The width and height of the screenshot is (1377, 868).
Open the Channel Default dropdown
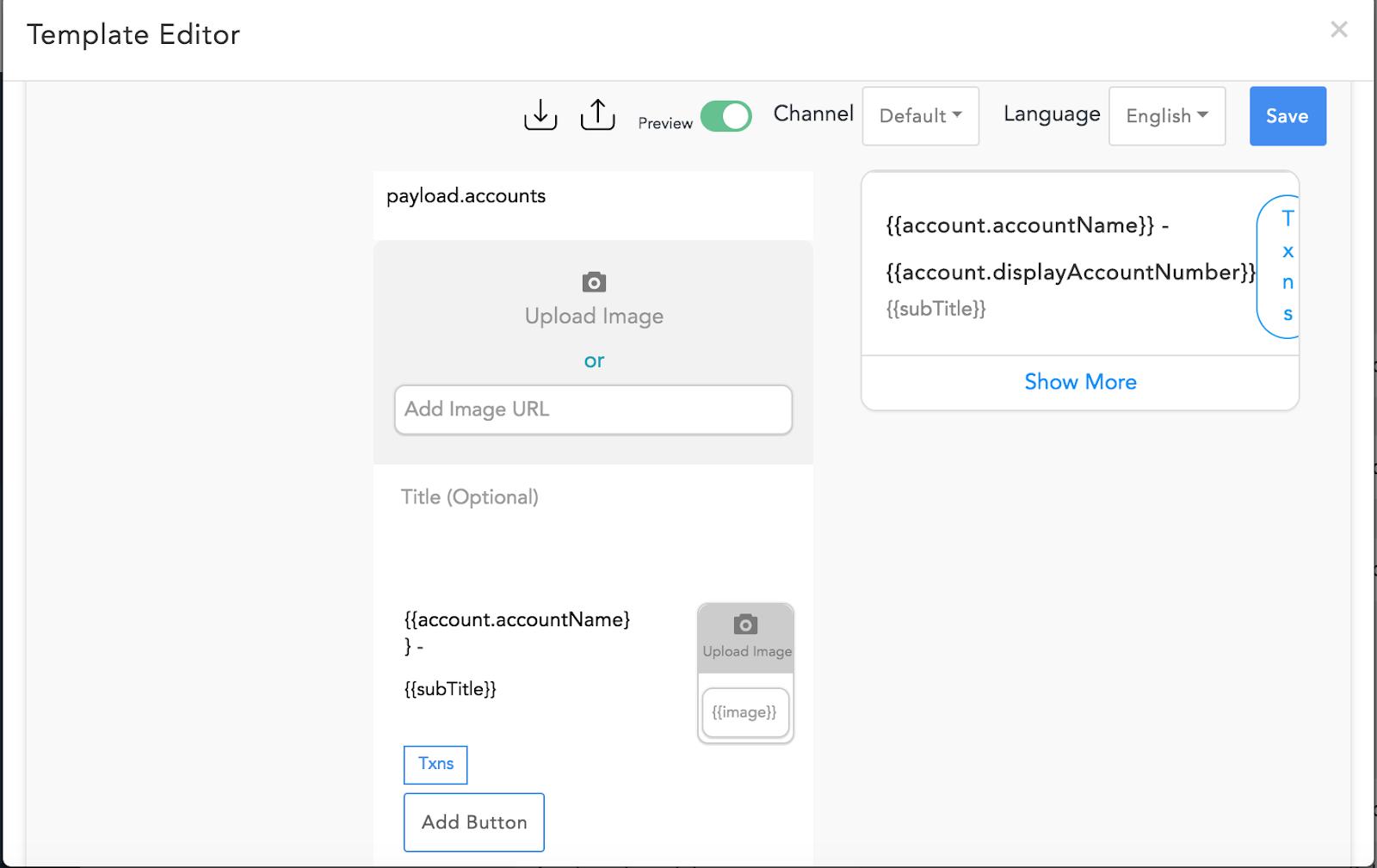[921, 116]
